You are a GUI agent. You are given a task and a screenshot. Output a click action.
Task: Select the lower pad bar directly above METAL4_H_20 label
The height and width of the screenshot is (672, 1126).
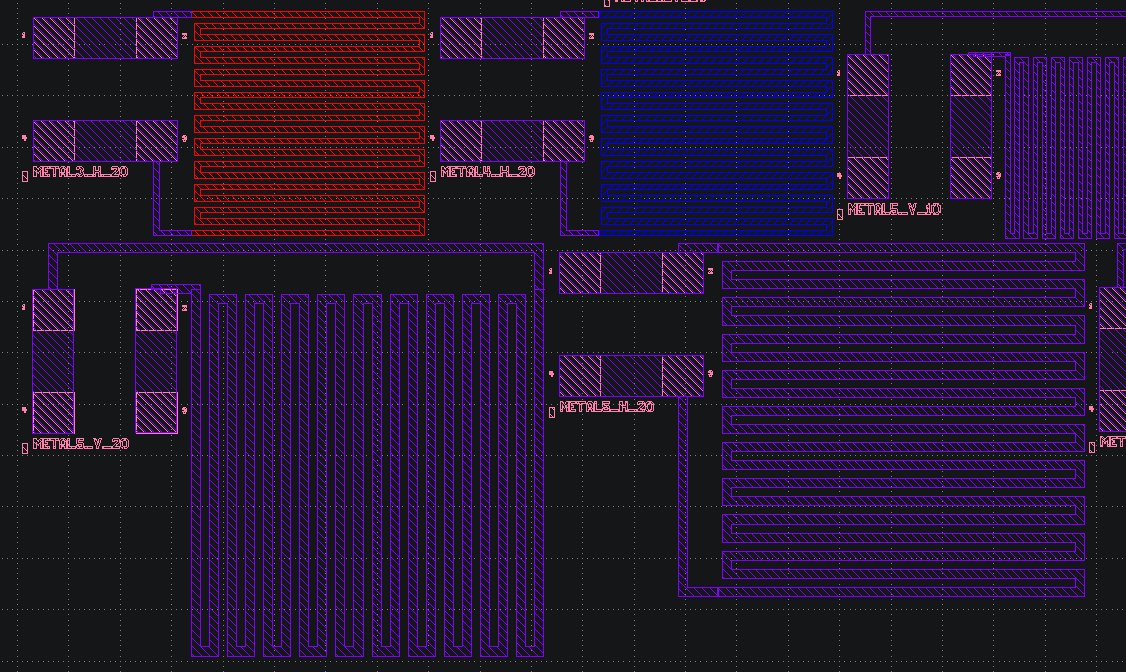tap(512, 141)
